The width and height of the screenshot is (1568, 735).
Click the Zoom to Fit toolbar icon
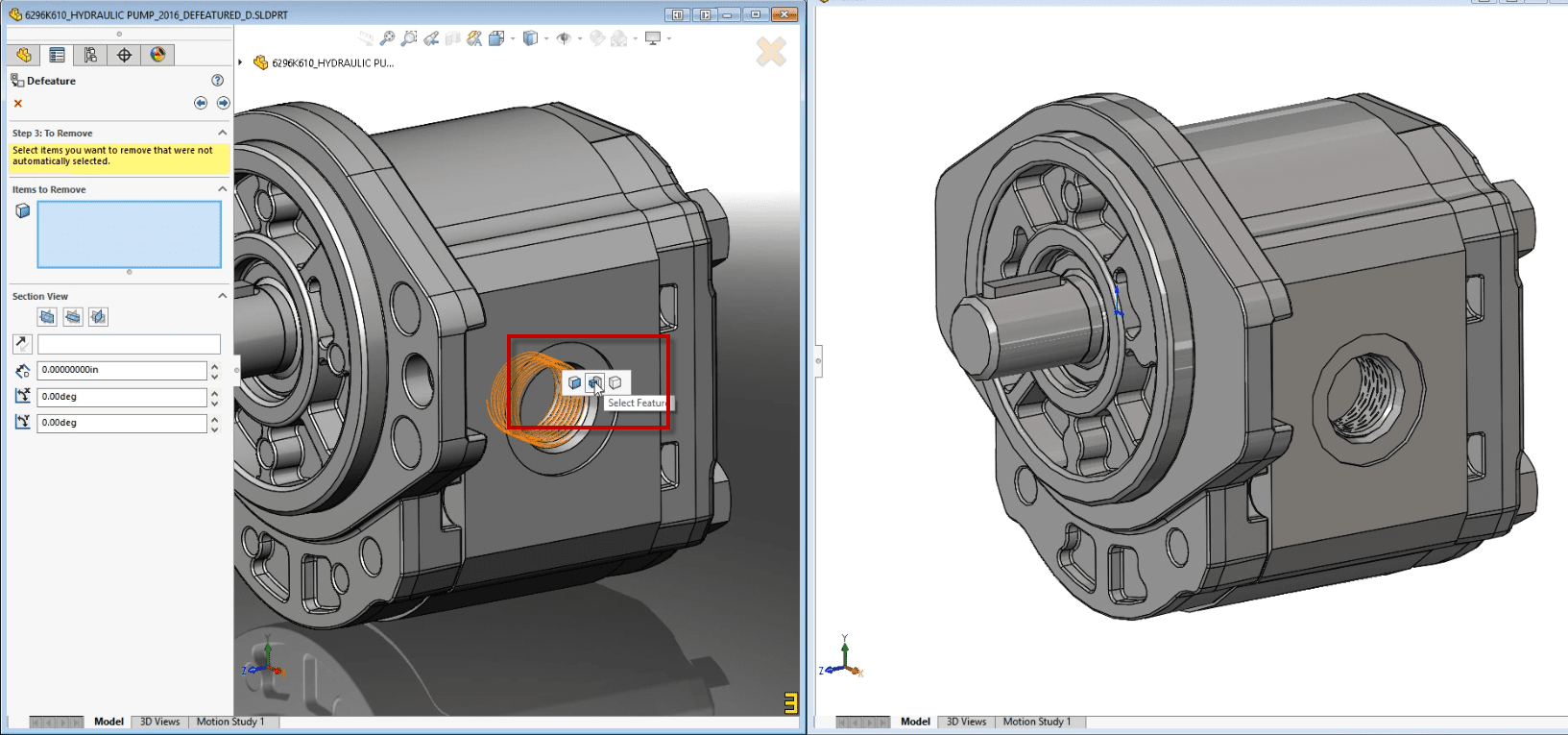[x=387, y=38]
